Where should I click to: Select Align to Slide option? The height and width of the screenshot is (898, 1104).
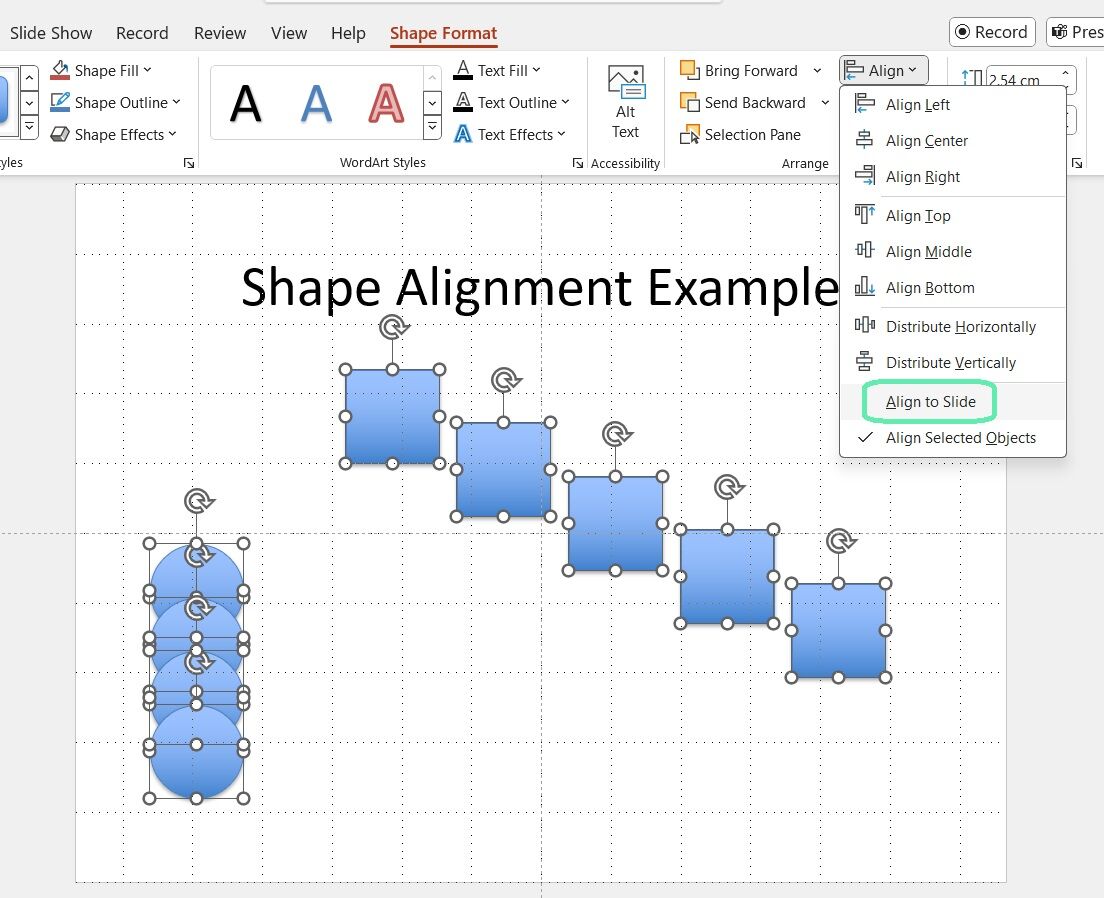[953, 401]
